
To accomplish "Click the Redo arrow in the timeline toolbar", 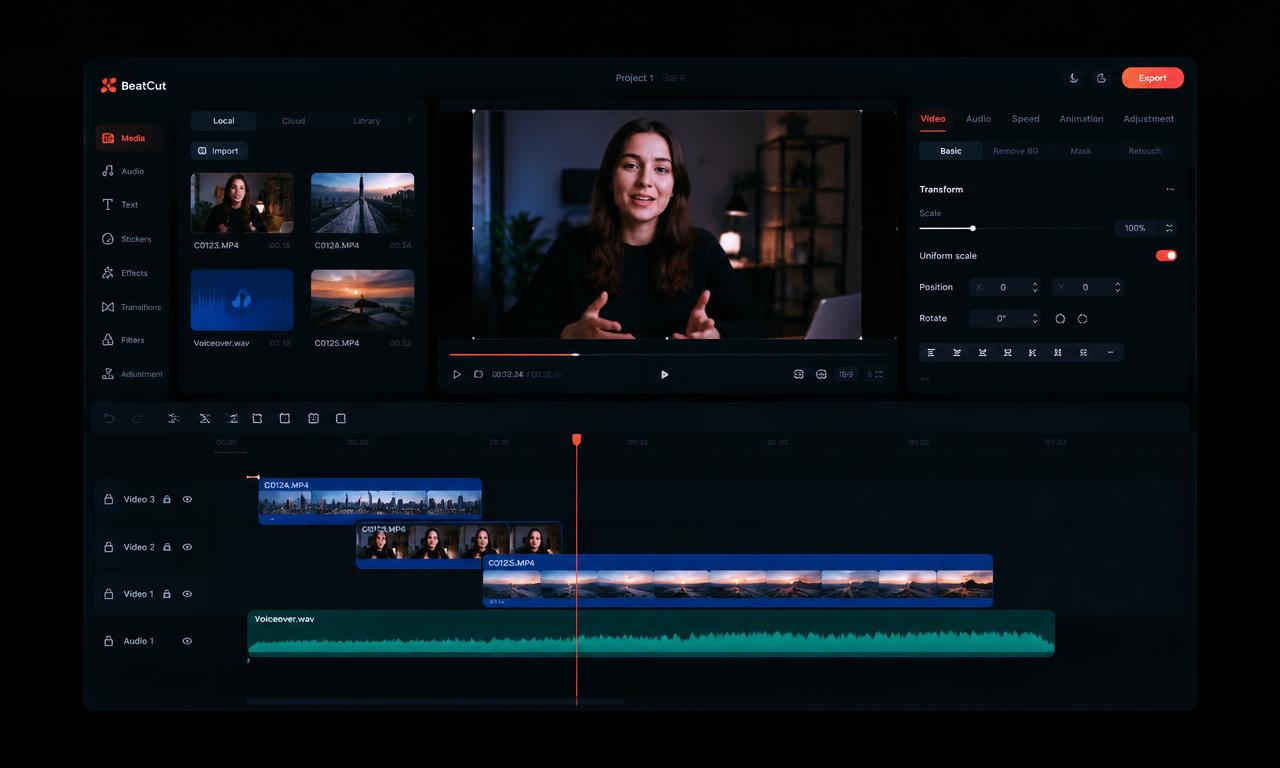I will tap(137, 418).
